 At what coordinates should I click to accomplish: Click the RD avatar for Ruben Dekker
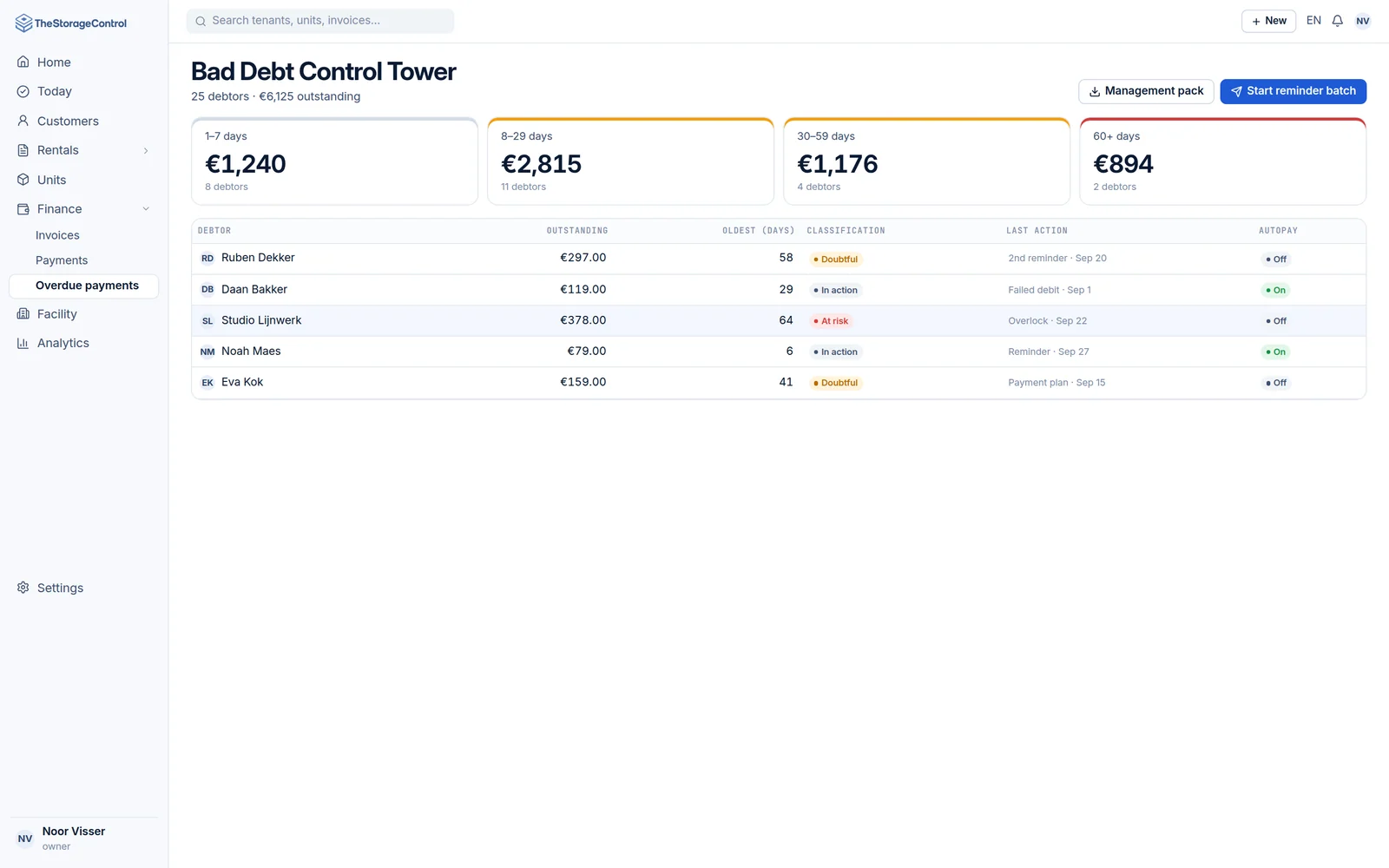click(207, 259)
